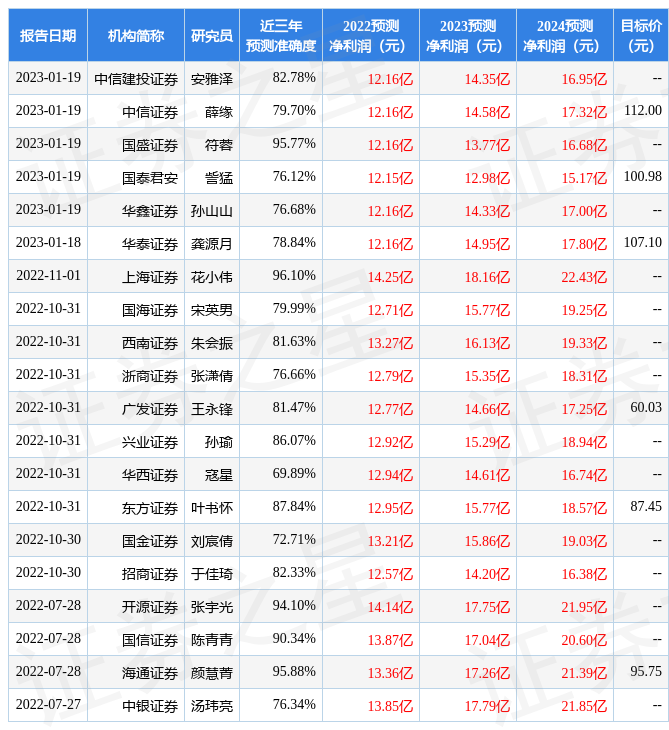Select researcher 陈青青 cell
Image resolution: width=669 pixels, height=730 pixels.
212,640
